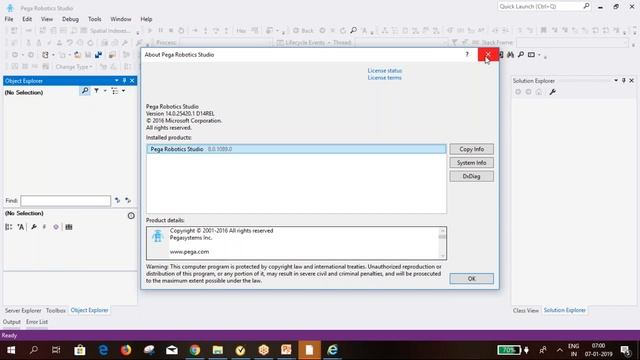Click the Back navigation button in toolbar
The height and width of the screenshot is (360, 640).
(x=303, y=31)
